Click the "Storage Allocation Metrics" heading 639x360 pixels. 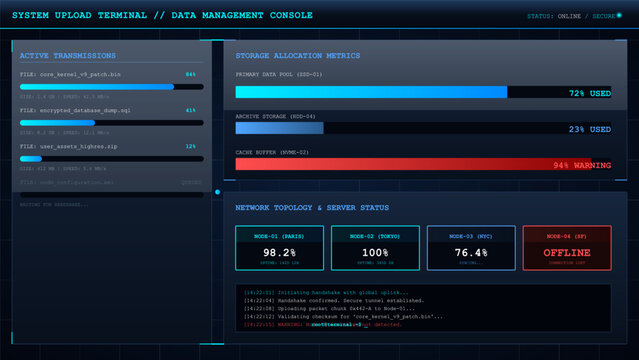tap(298, 55)
